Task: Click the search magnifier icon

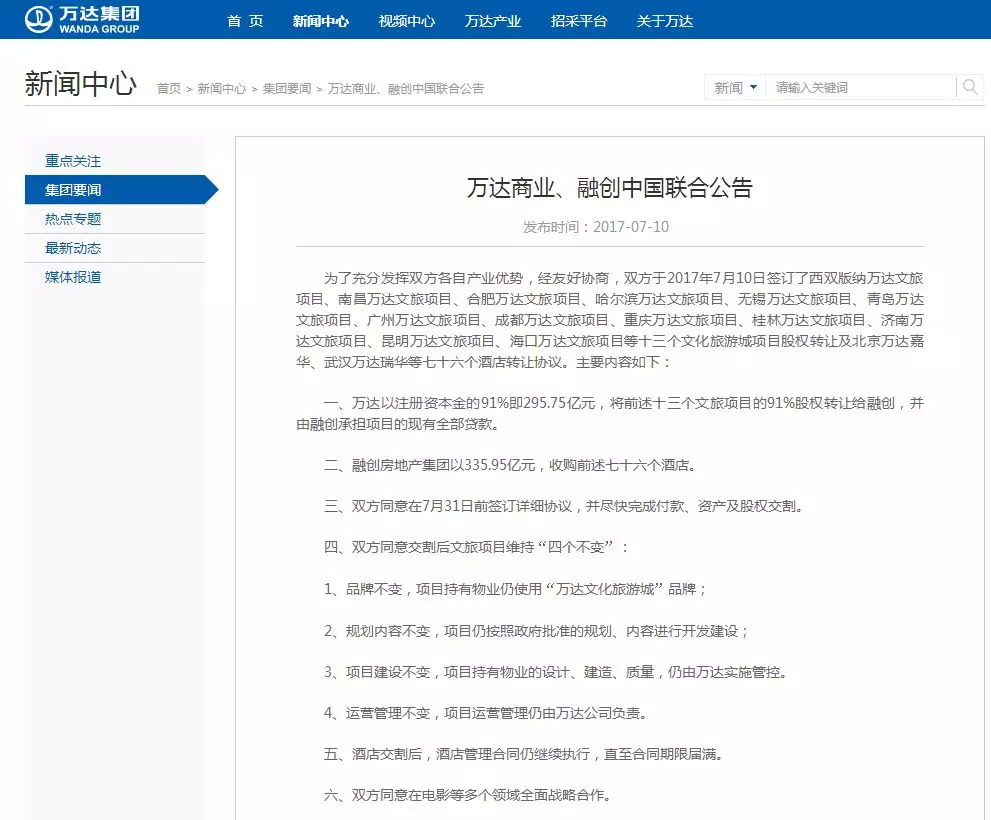Action: click(970, 87)
